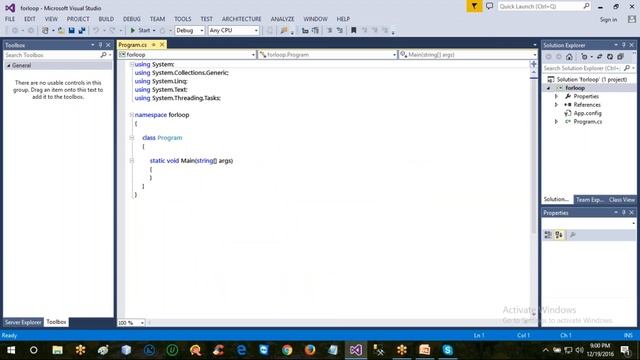This screenshot has height=360, width=640.
Task: Open the Windows Start menu
Action: tap(11, 350)
